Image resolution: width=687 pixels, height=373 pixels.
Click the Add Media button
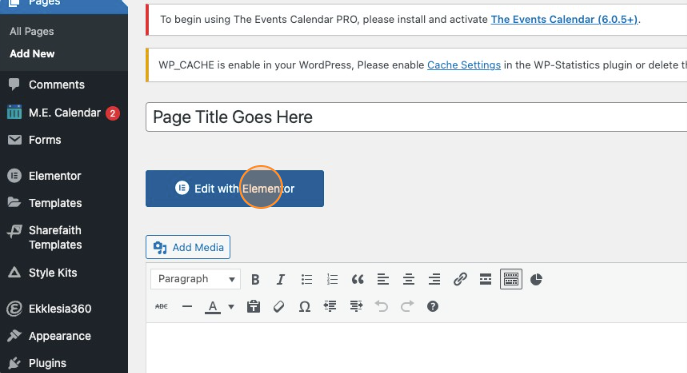188,247
